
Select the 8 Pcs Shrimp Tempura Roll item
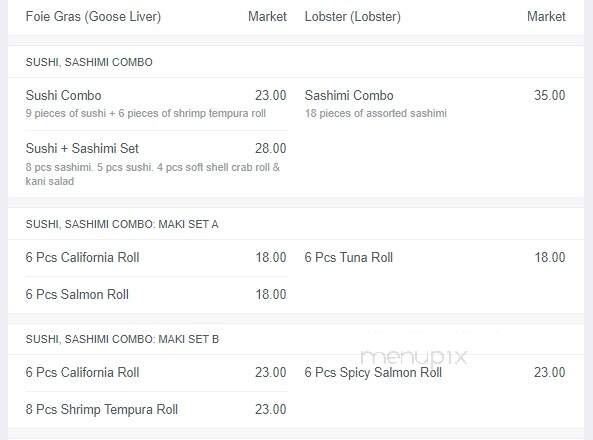(102, 409)
